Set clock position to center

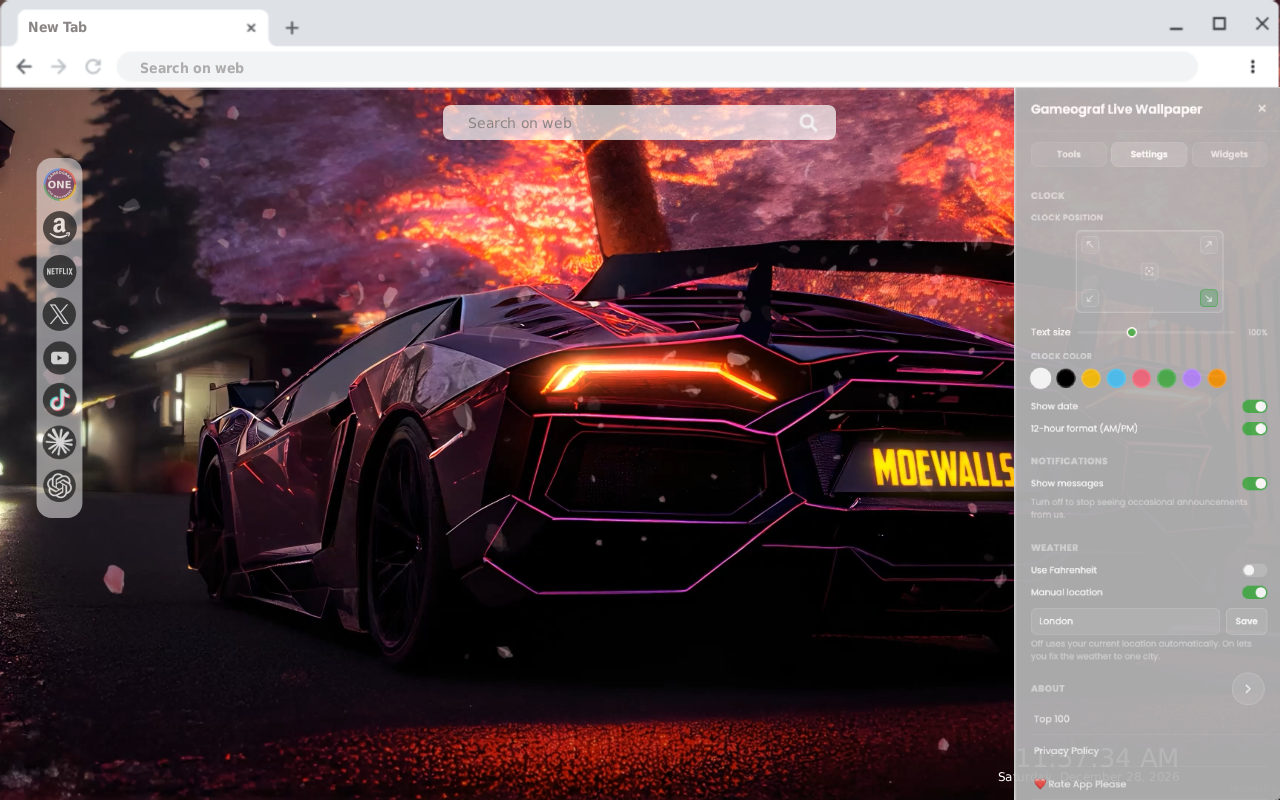coord(1150,271)
